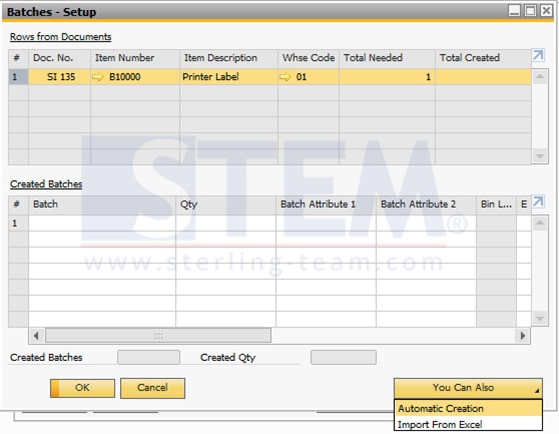Select the Item Description column header

(x=229, y=58)
